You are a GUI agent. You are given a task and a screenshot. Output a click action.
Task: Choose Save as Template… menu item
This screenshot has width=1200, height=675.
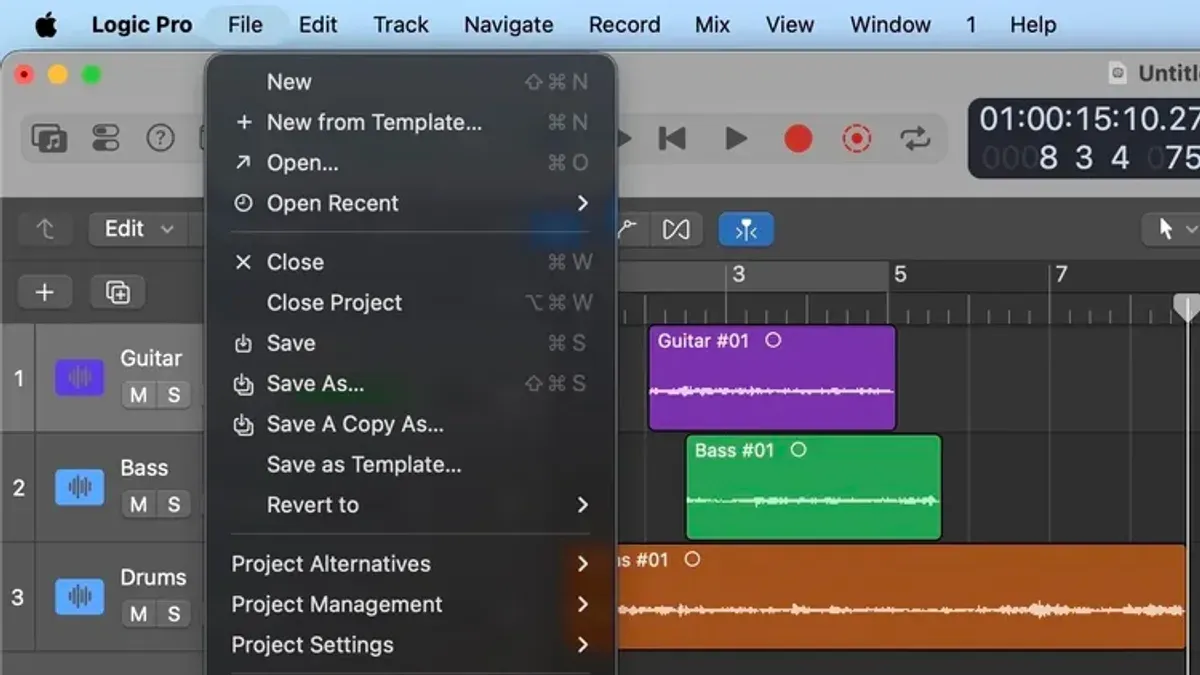point(412,465)
